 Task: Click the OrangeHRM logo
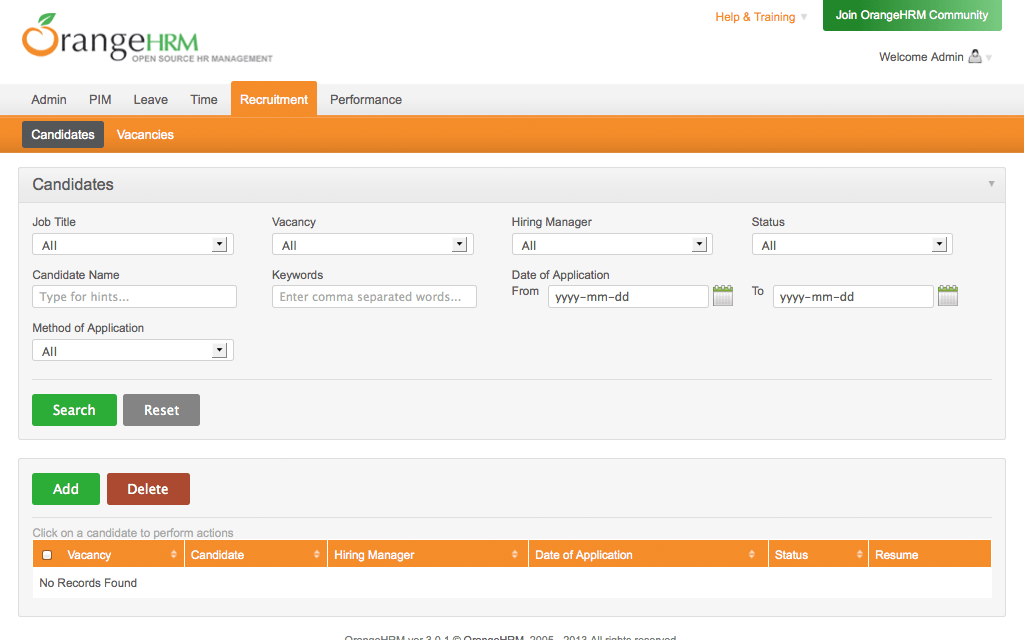point(111,40)
